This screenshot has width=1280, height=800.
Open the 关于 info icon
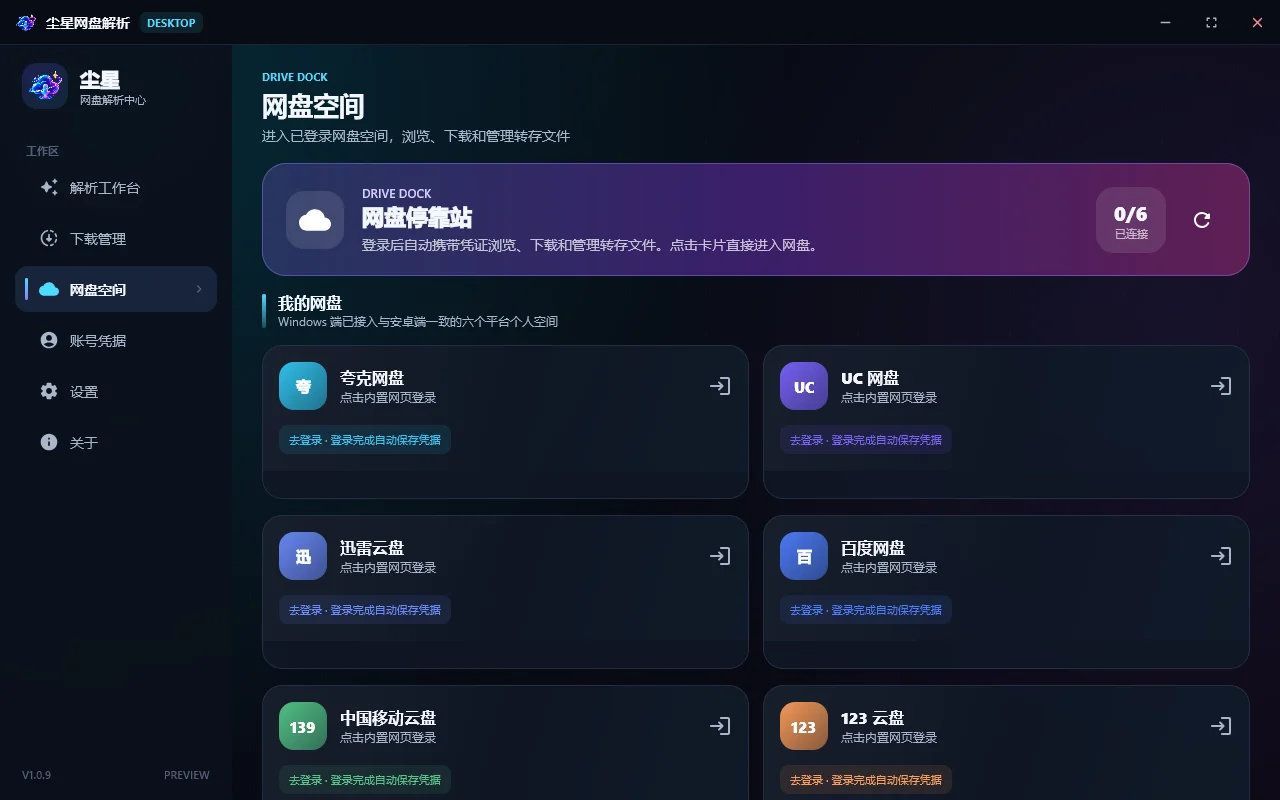49,442
